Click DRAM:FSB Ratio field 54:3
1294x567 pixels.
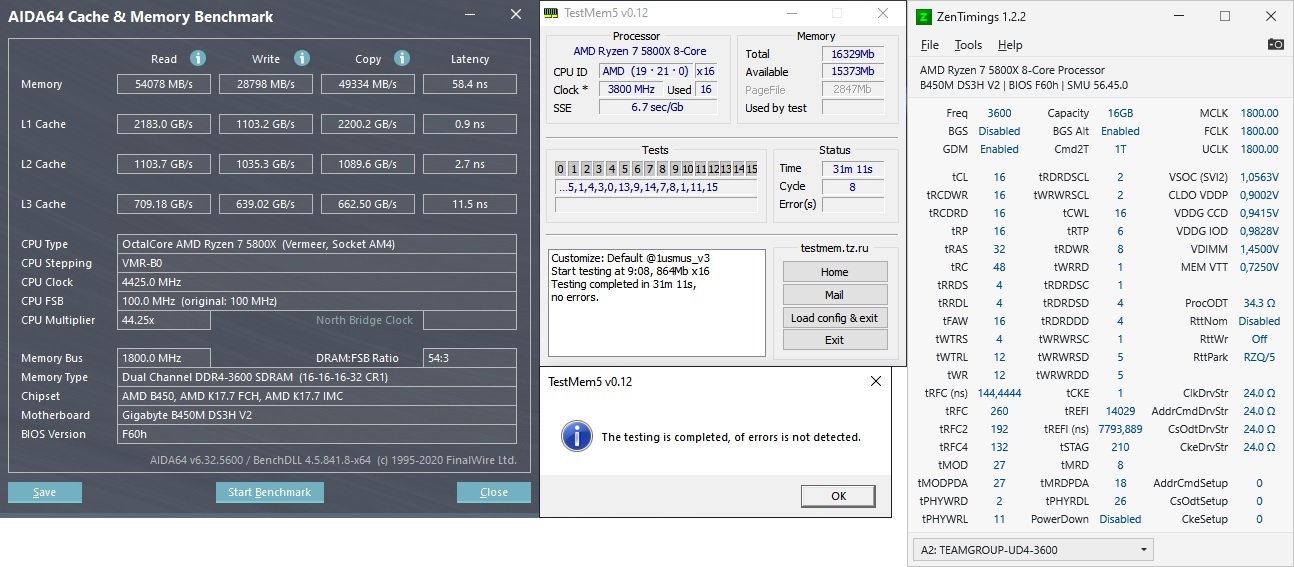point(470,358)
